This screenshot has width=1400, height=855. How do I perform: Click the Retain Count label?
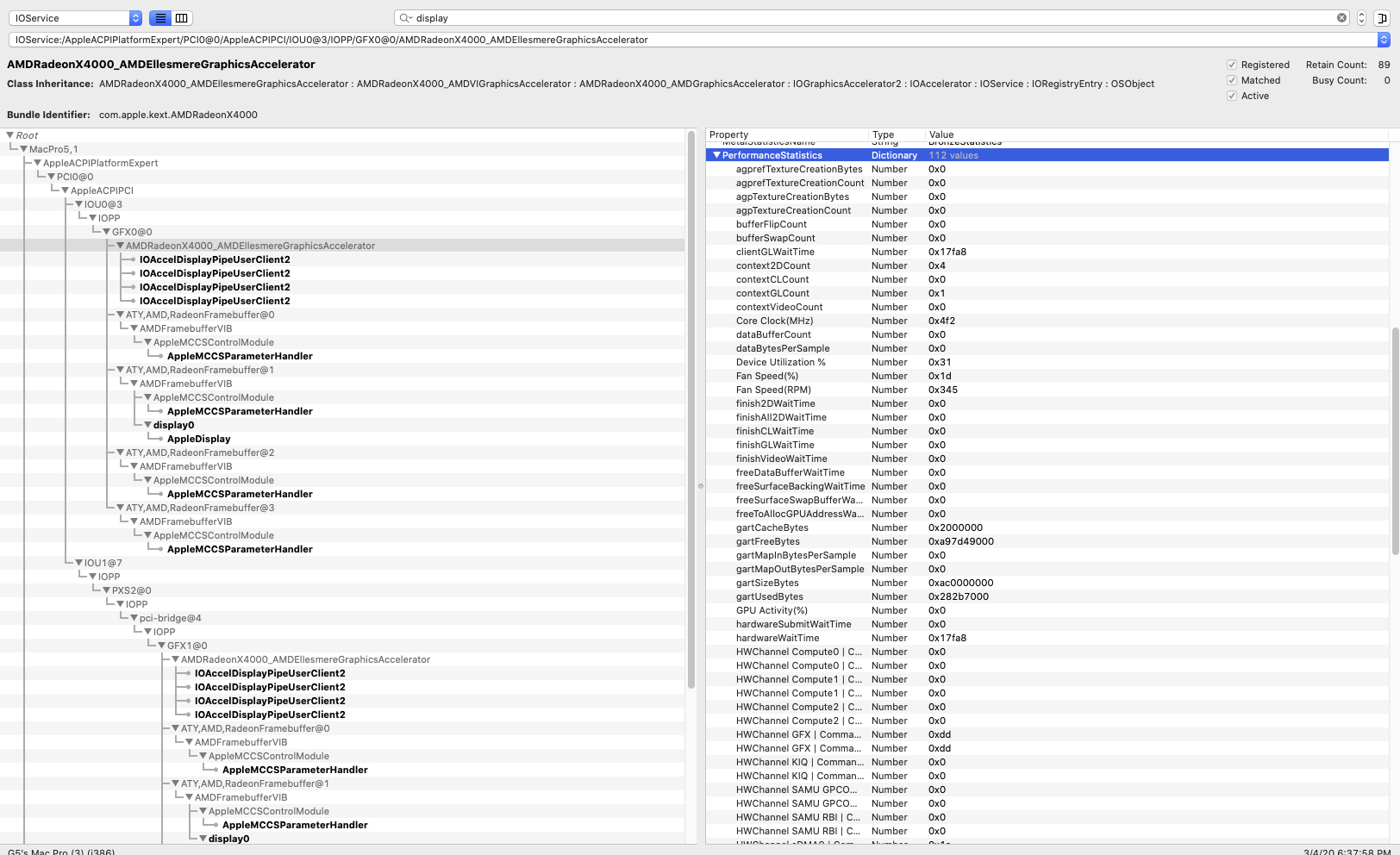point(1336,65)
